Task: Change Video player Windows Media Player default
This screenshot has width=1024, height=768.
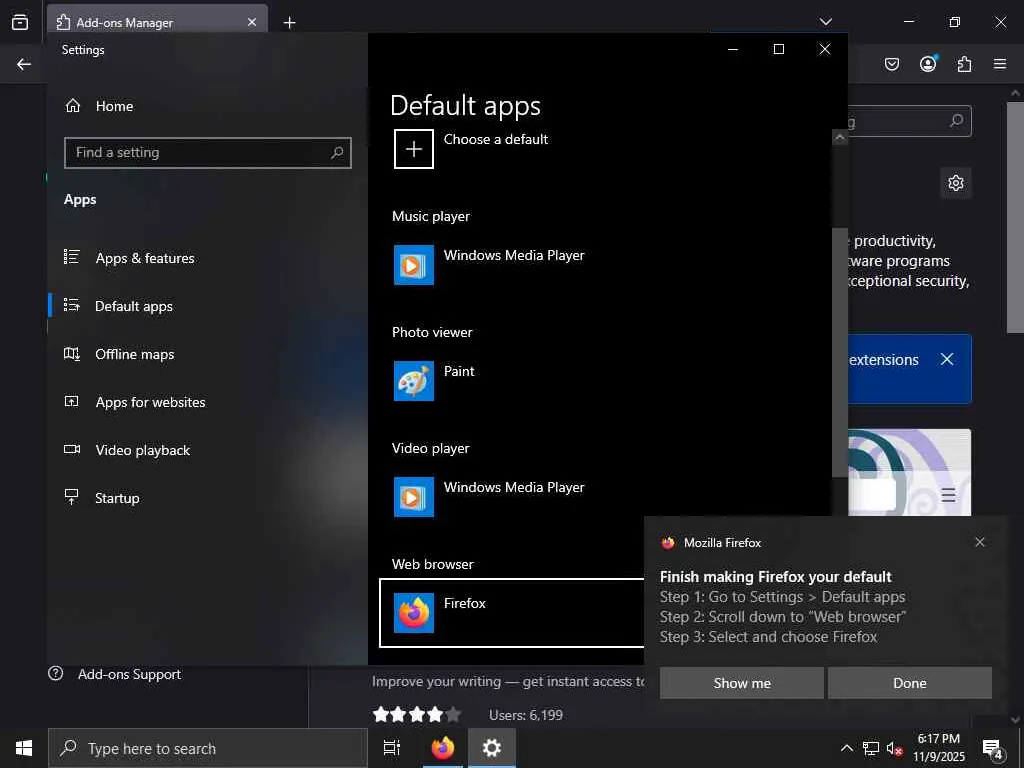Action: point(490,497)
